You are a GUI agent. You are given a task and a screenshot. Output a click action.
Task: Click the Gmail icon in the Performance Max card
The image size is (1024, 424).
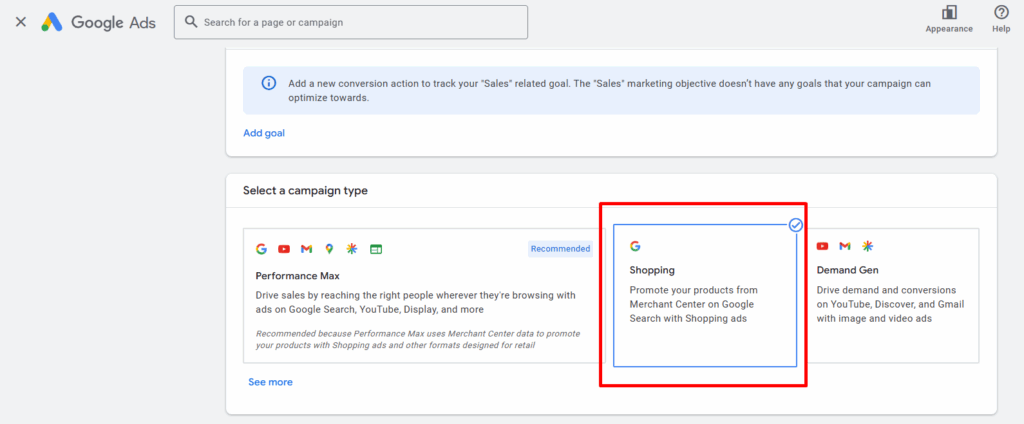point(306,248)
